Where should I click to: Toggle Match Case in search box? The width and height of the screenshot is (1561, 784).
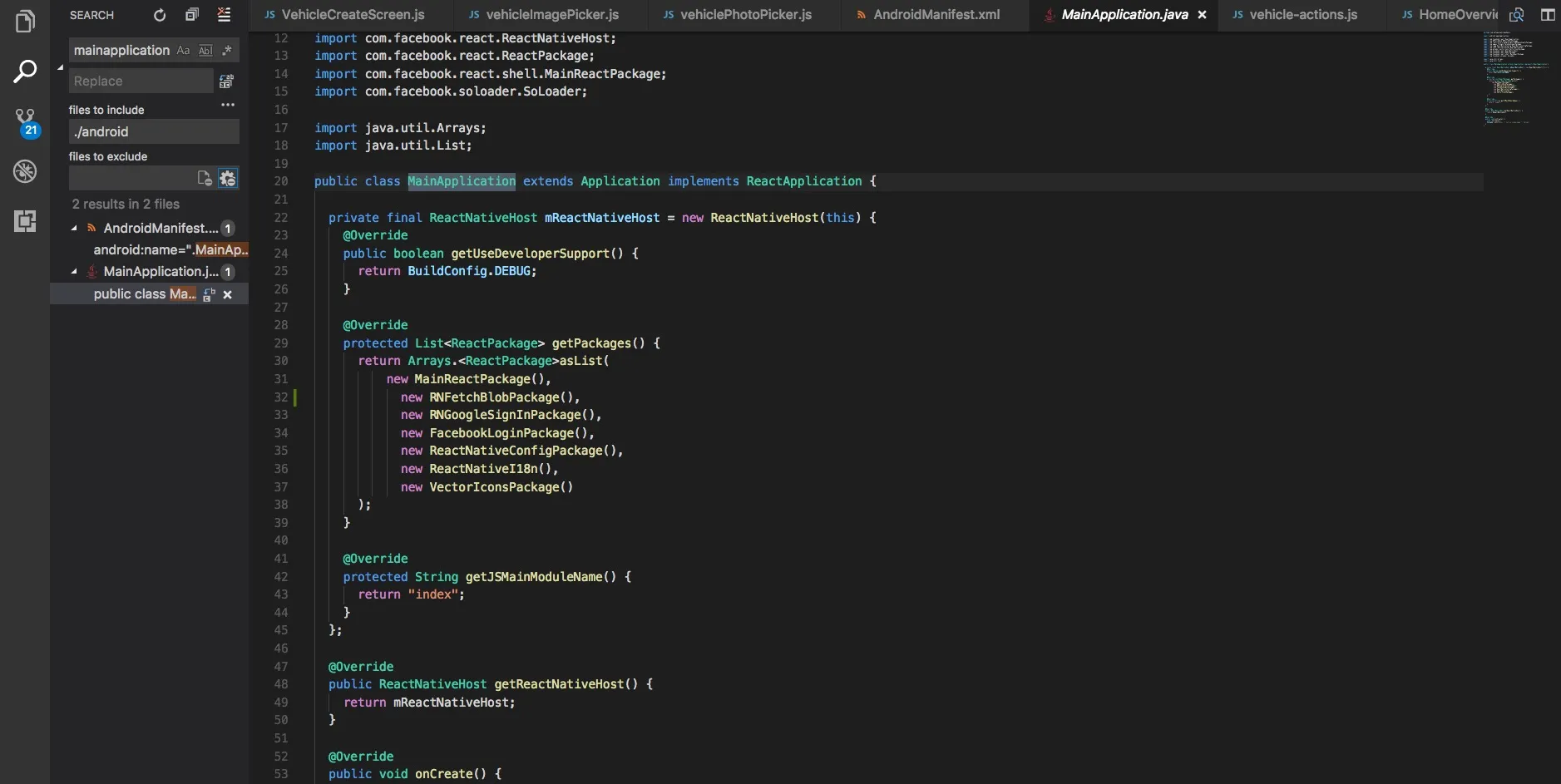pyautogui.click(x=183, y=51)
